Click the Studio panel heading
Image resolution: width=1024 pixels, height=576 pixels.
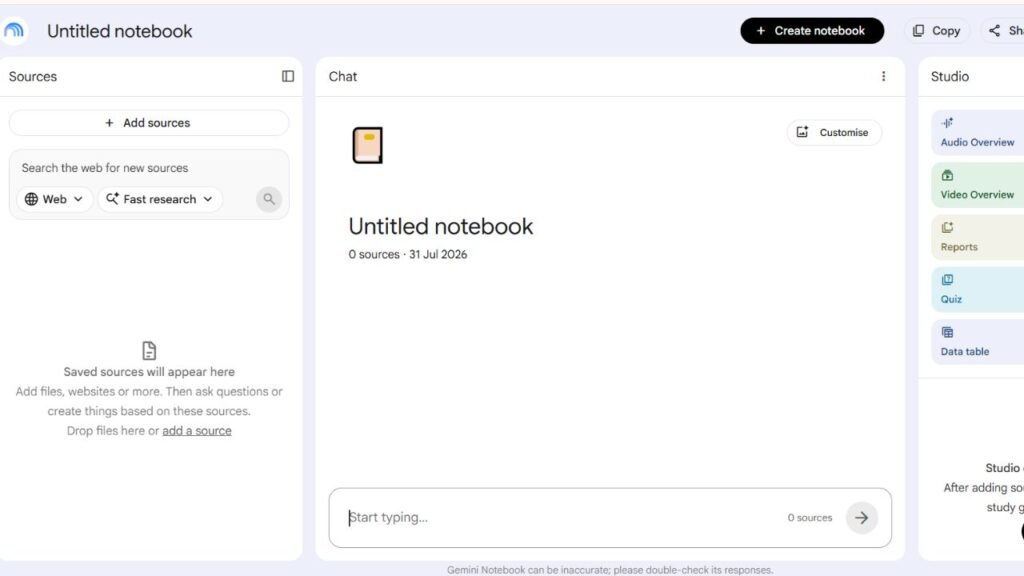point(950,76)
